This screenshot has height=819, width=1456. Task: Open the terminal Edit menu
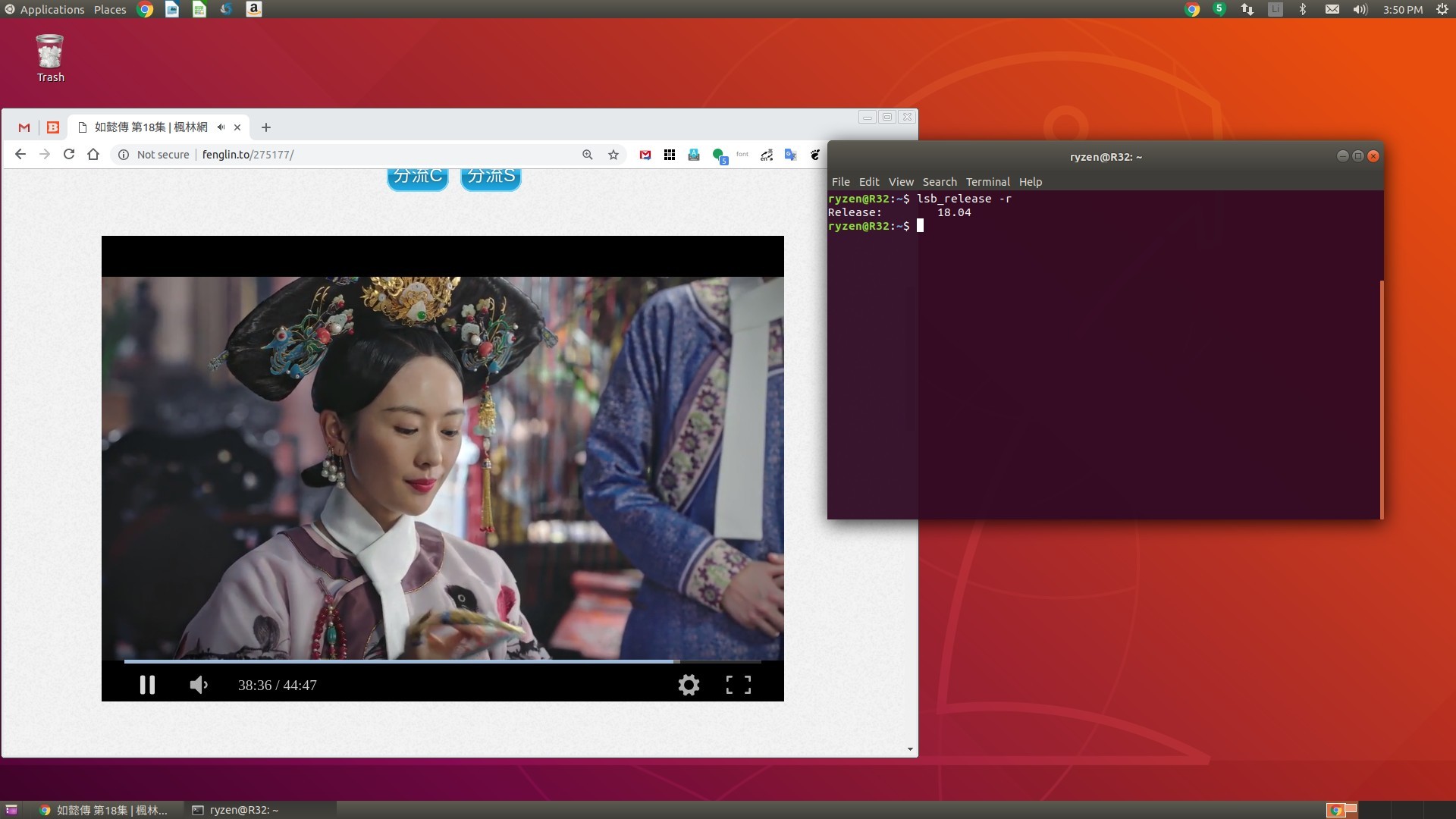click(x=869, y=182)
